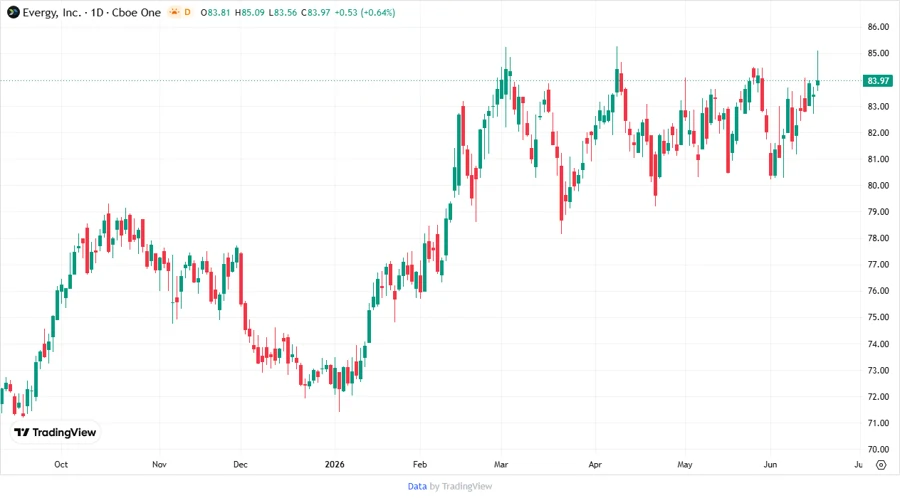Image resolution: width=900 pixels, height=498 pixels.
Task: Click the change value +0.53 (+0.64%)
Action: coord(364,13)
